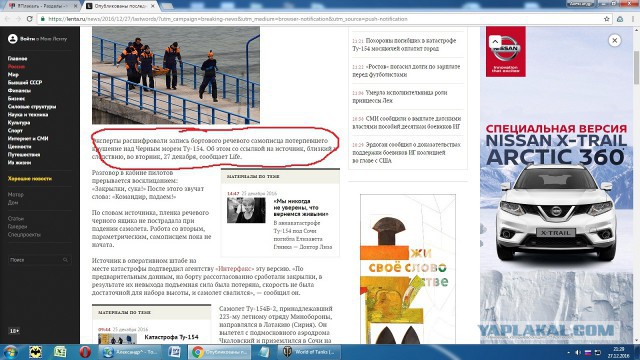Click the black-and-white portrait thumbnail in related materials
The width and height of the screenshot is (640, 360).
tap(246, 210)
